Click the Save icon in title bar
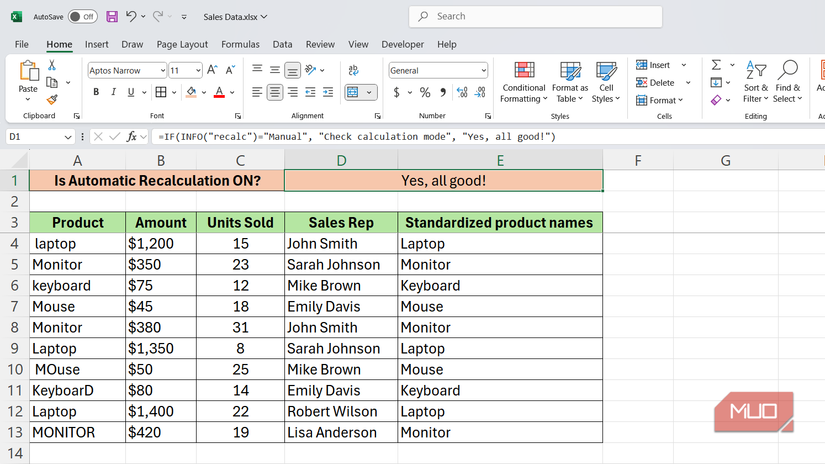 click(111, 17)
